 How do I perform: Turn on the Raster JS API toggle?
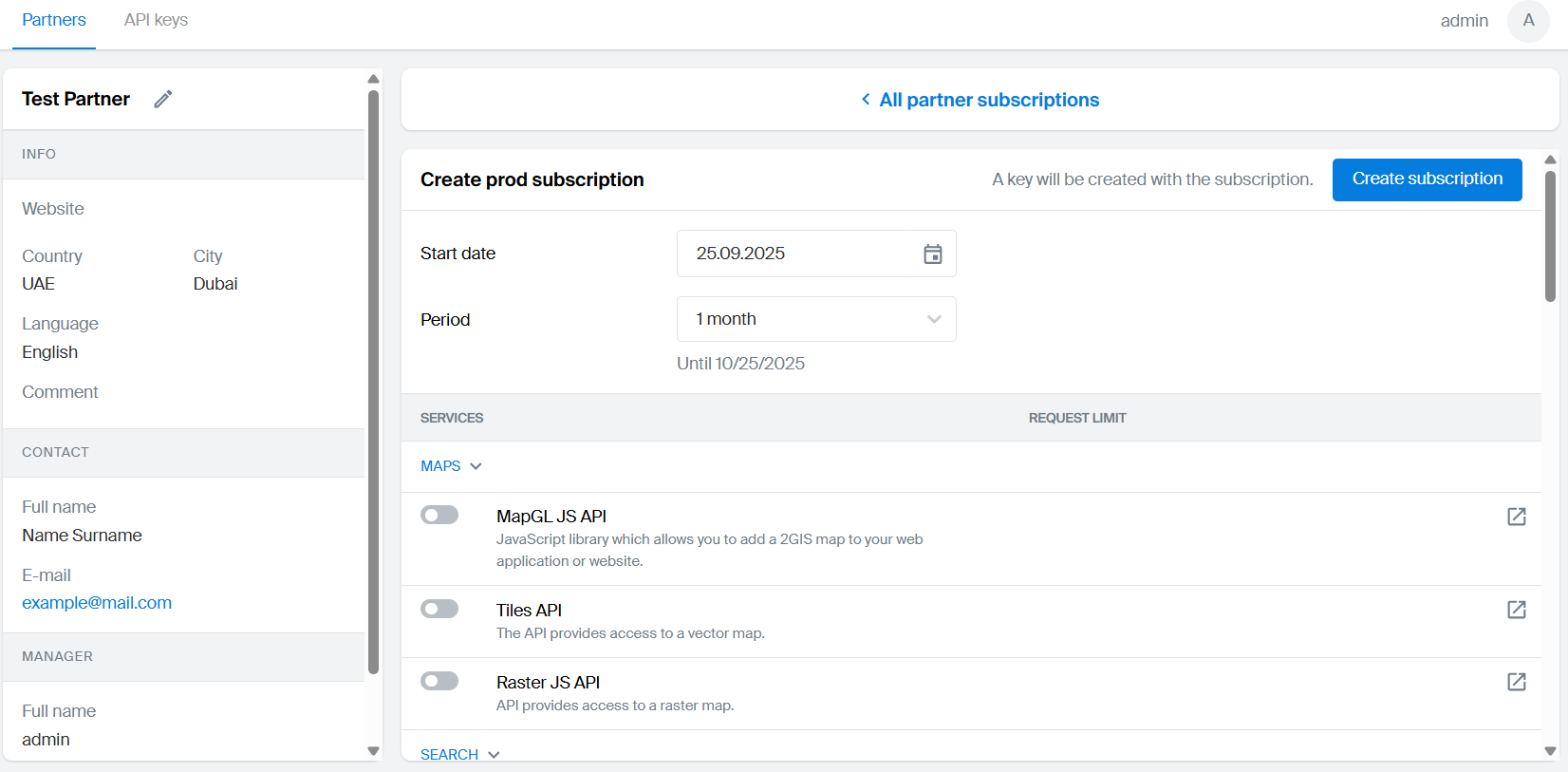[439, 681]
